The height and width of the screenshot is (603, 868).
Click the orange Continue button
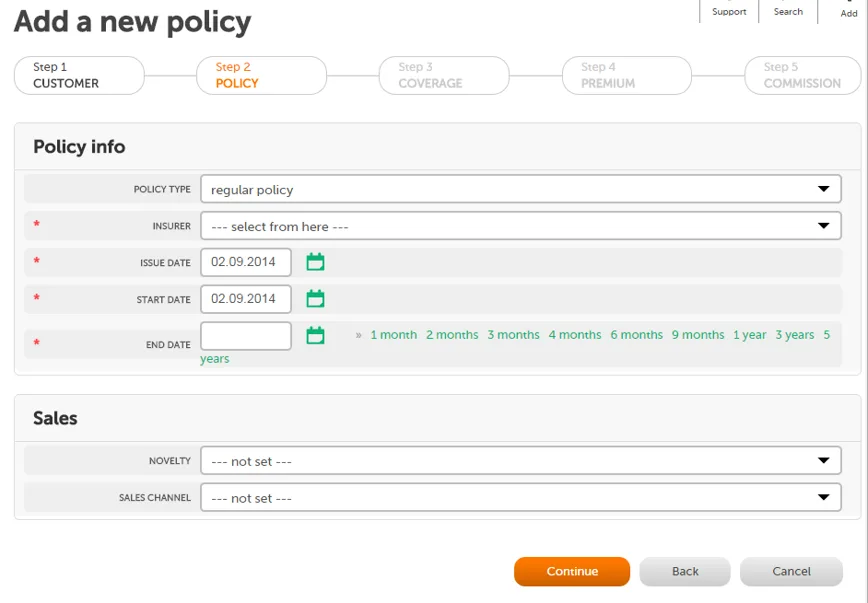pos(572,571)
